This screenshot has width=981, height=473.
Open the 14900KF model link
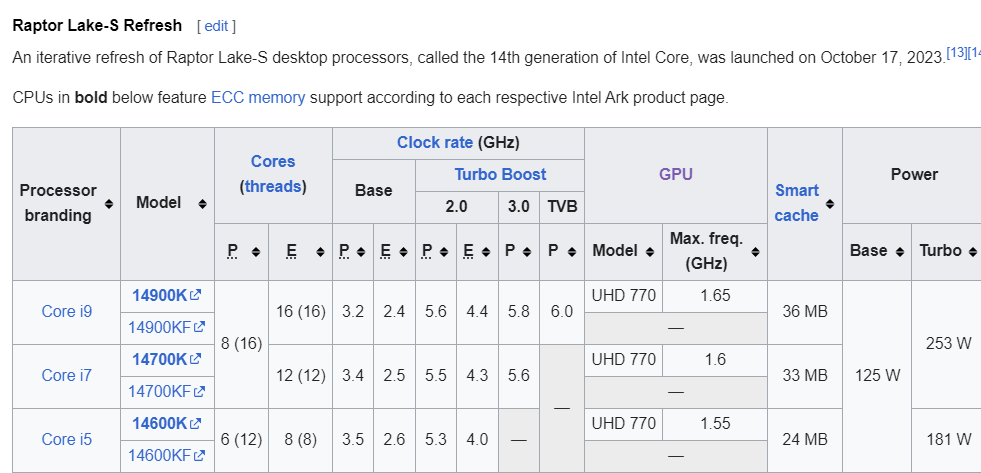pyautogui.click(x=160, y=327)
